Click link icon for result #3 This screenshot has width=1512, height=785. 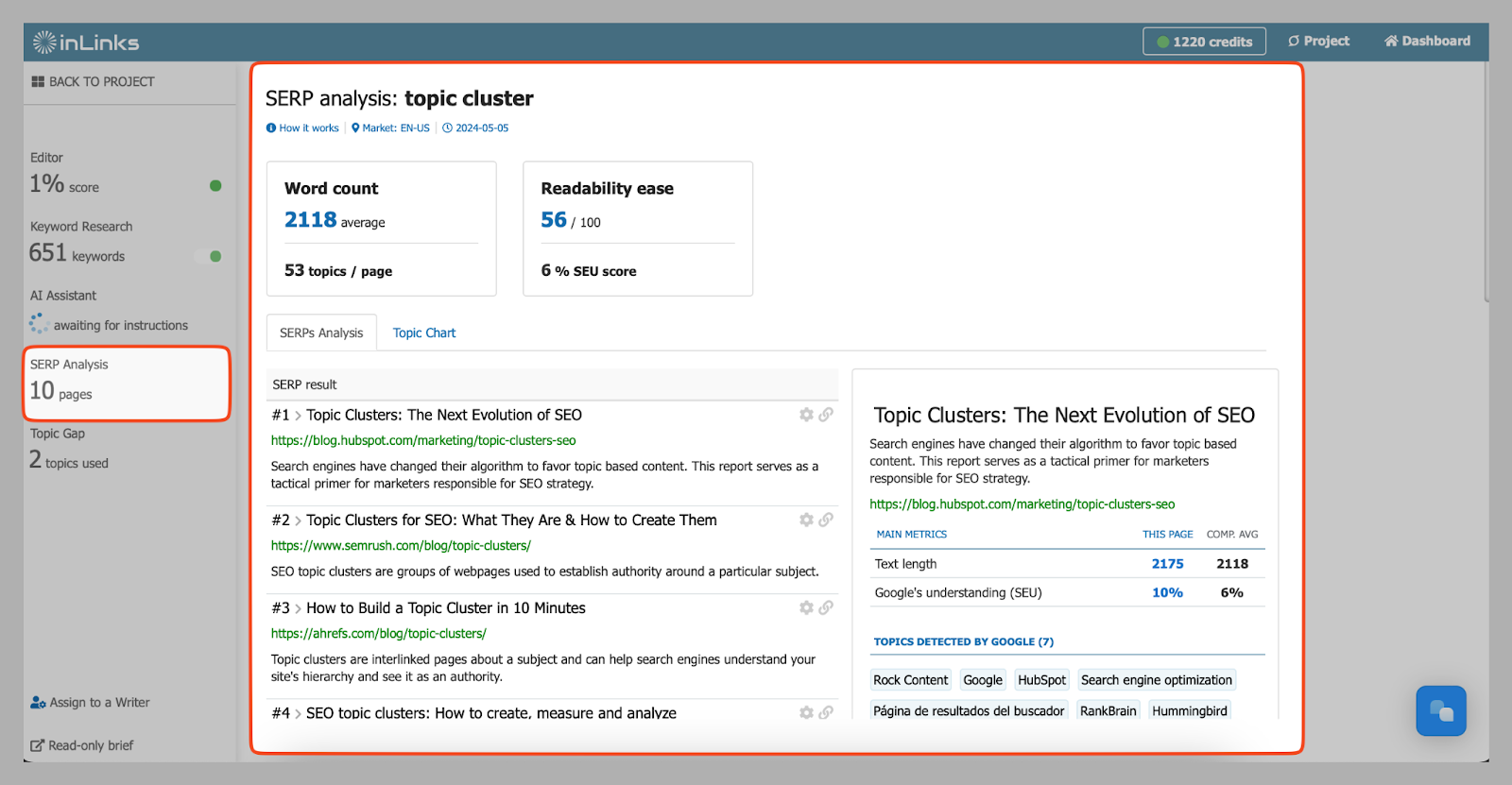click(826, 607)
